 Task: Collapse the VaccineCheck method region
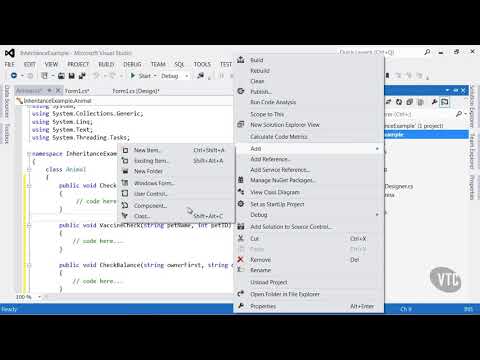click(29, 225)
